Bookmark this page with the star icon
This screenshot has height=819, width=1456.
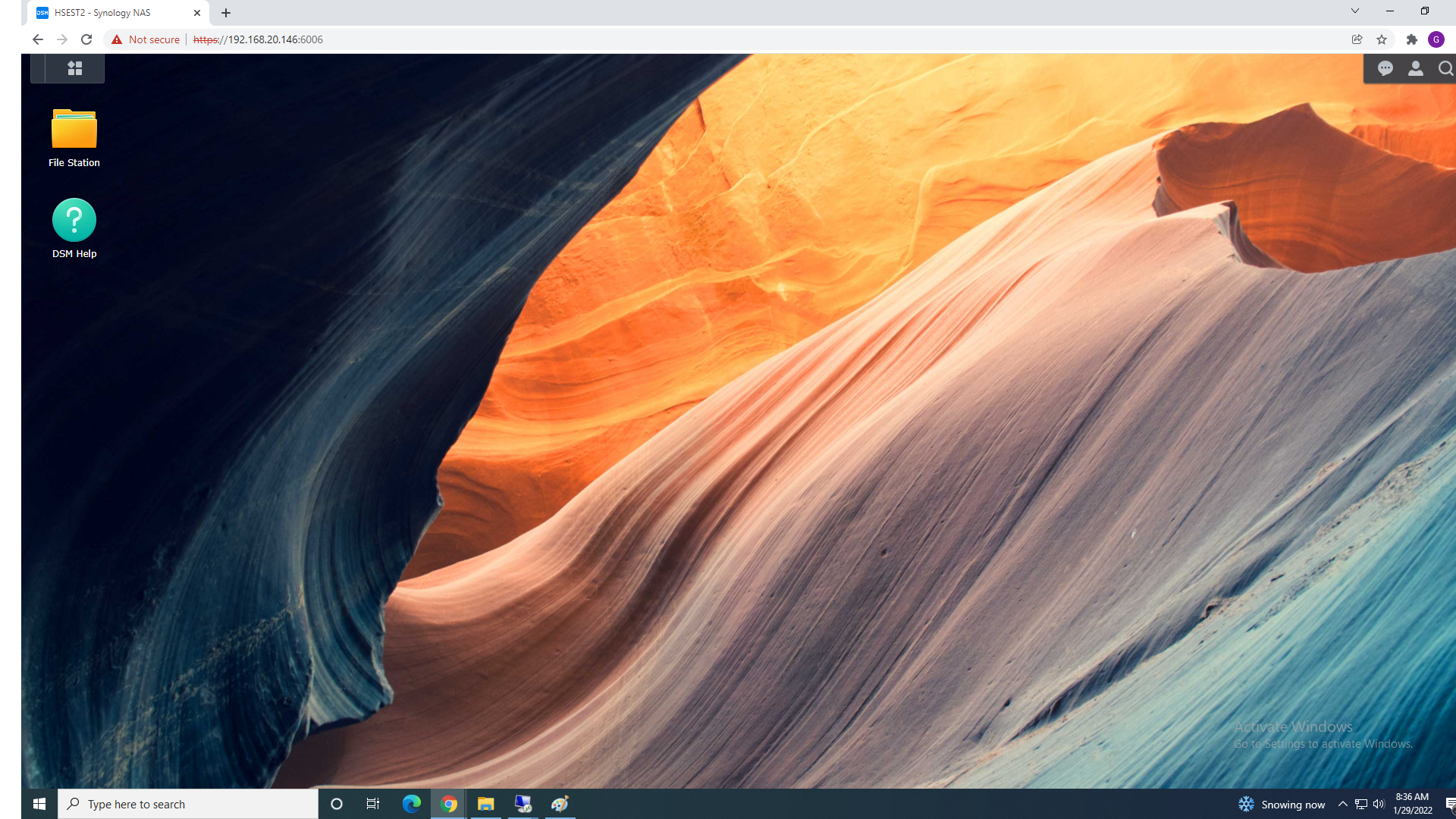tap(1382, 39)
